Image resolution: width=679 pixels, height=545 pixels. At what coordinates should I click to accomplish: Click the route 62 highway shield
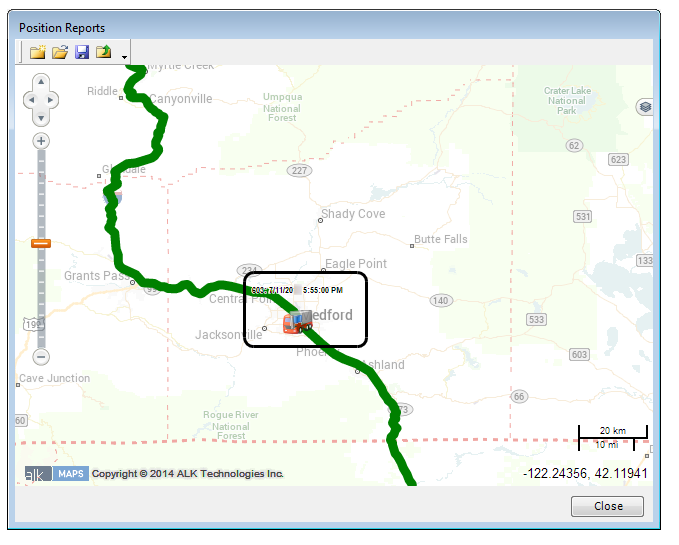point(574,145)
